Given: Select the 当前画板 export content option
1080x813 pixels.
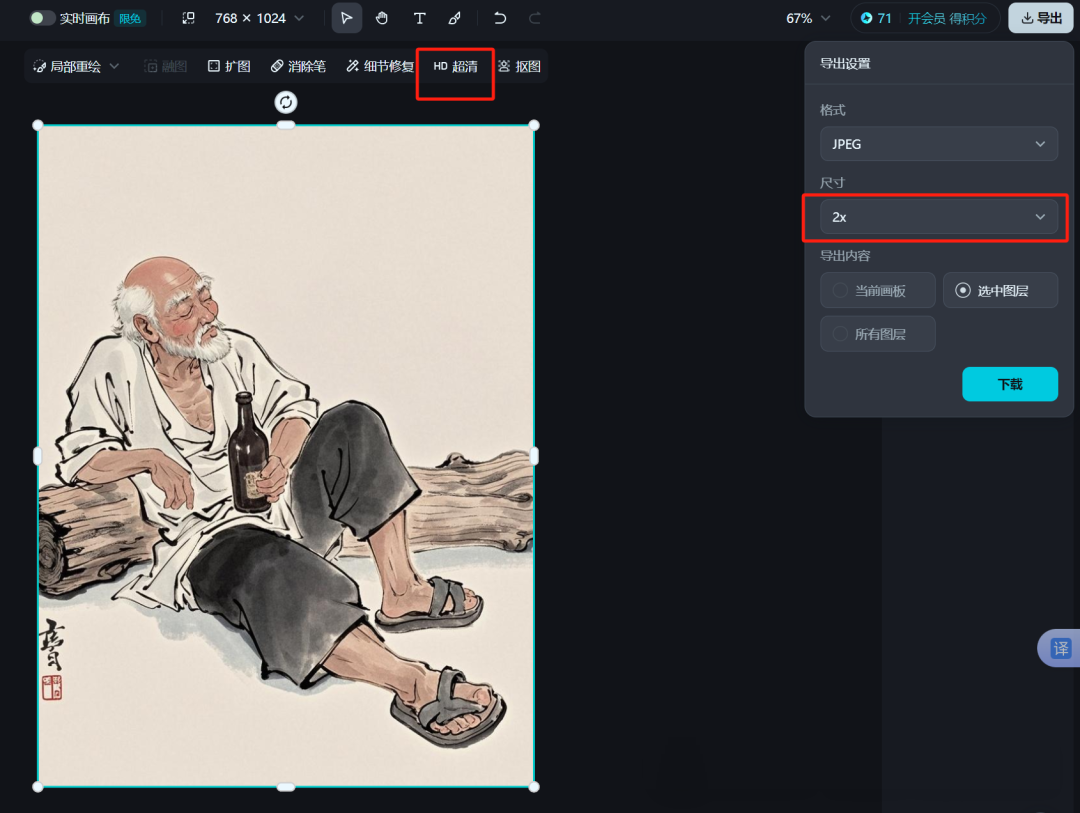Looking at the screenshot, I should [x=878, y=290].
